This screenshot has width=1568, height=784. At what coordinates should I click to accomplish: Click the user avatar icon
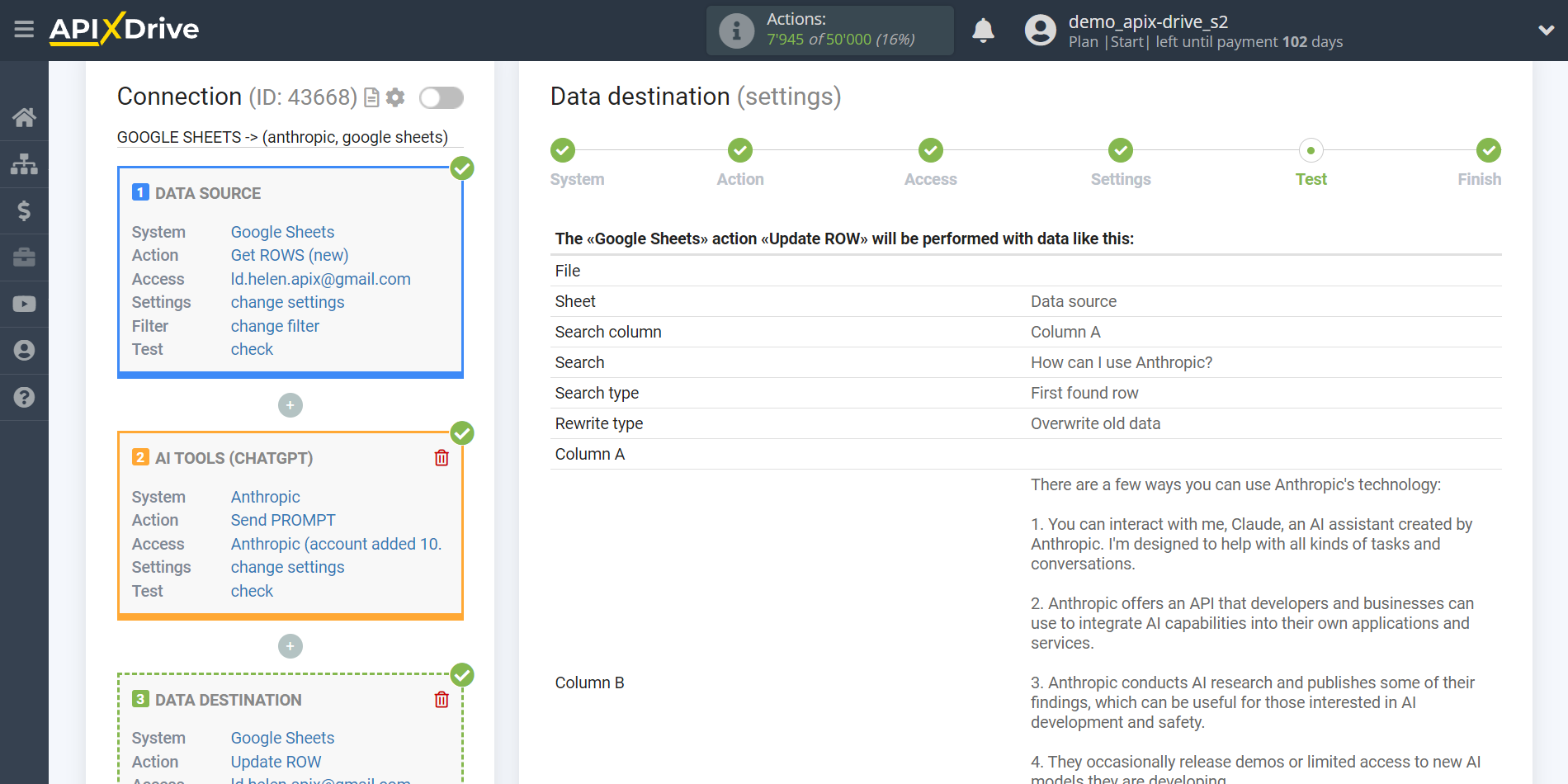[x=1040, y=31]
